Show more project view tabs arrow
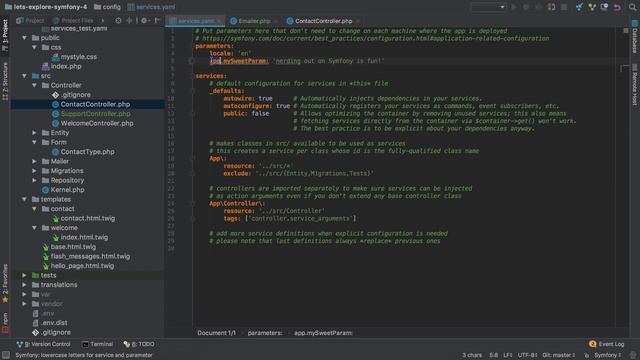 [x=103, y=20]
